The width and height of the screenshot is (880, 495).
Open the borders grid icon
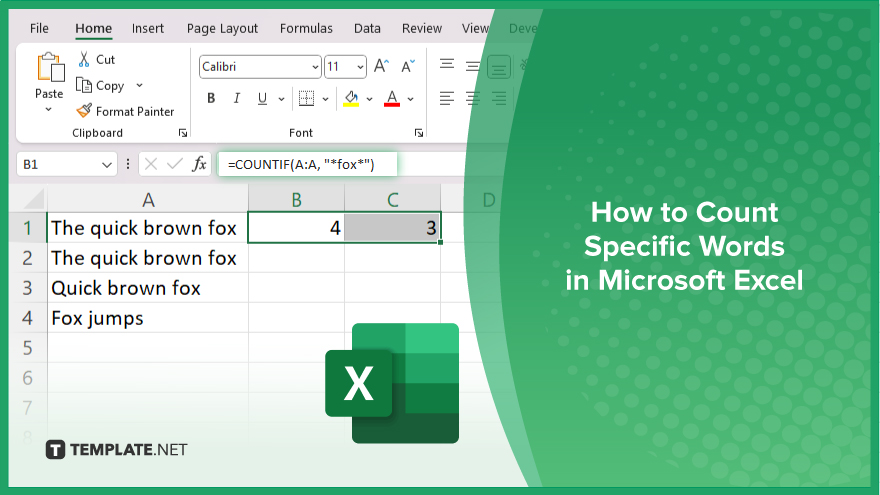[x=306, y=98]
